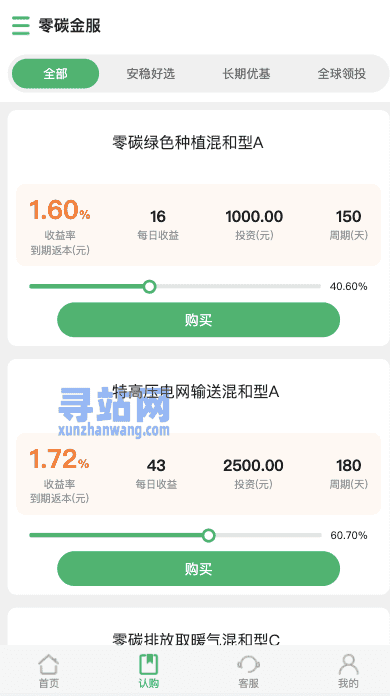Click the 零碳金服 app title

pyautogui.click(x=70, y=25)
